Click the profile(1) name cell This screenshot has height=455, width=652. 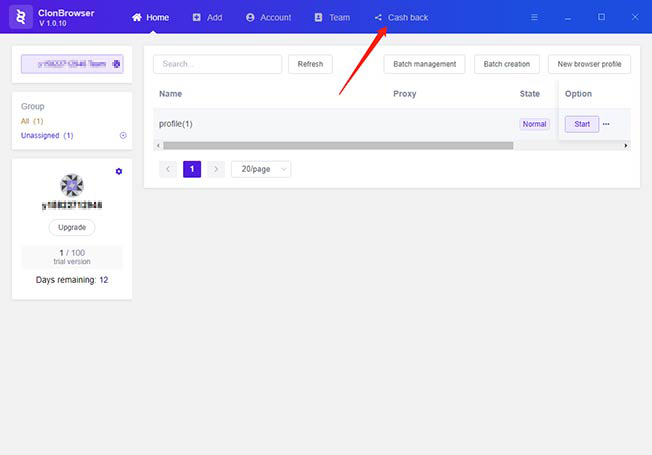click(x=175, y=124)
